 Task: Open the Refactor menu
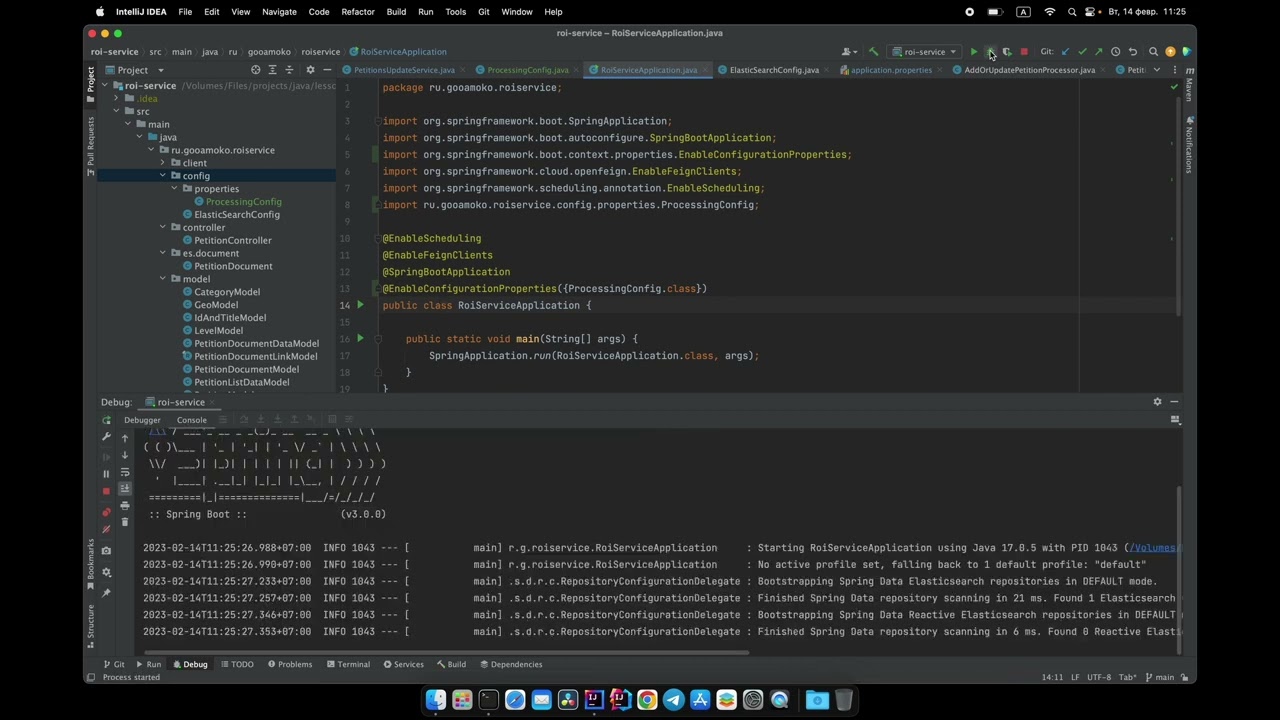pos(358,12)
